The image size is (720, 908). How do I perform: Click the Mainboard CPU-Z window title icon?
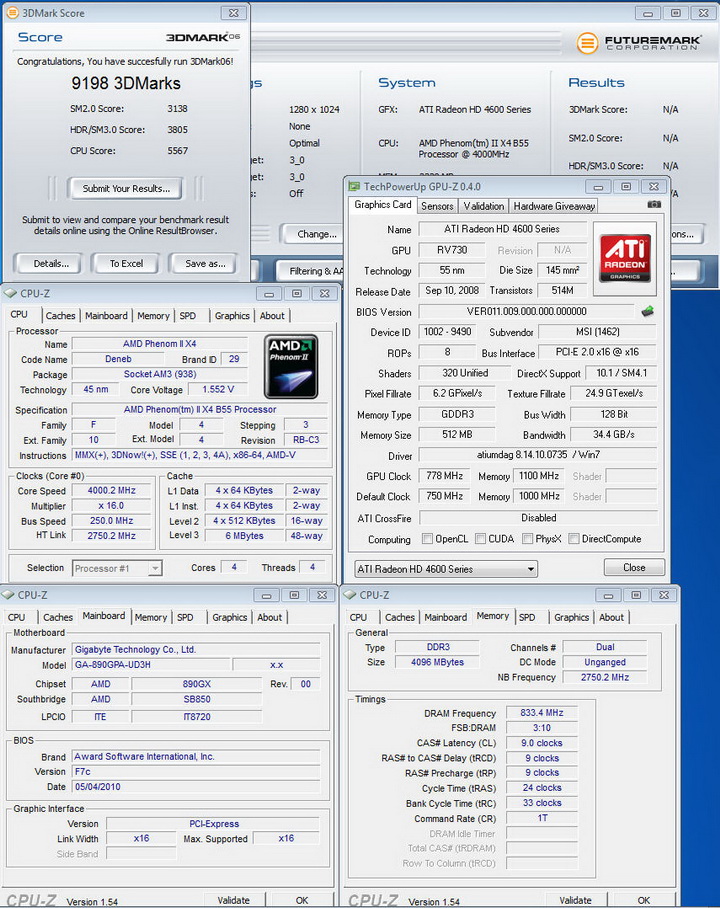coord(8,595)
